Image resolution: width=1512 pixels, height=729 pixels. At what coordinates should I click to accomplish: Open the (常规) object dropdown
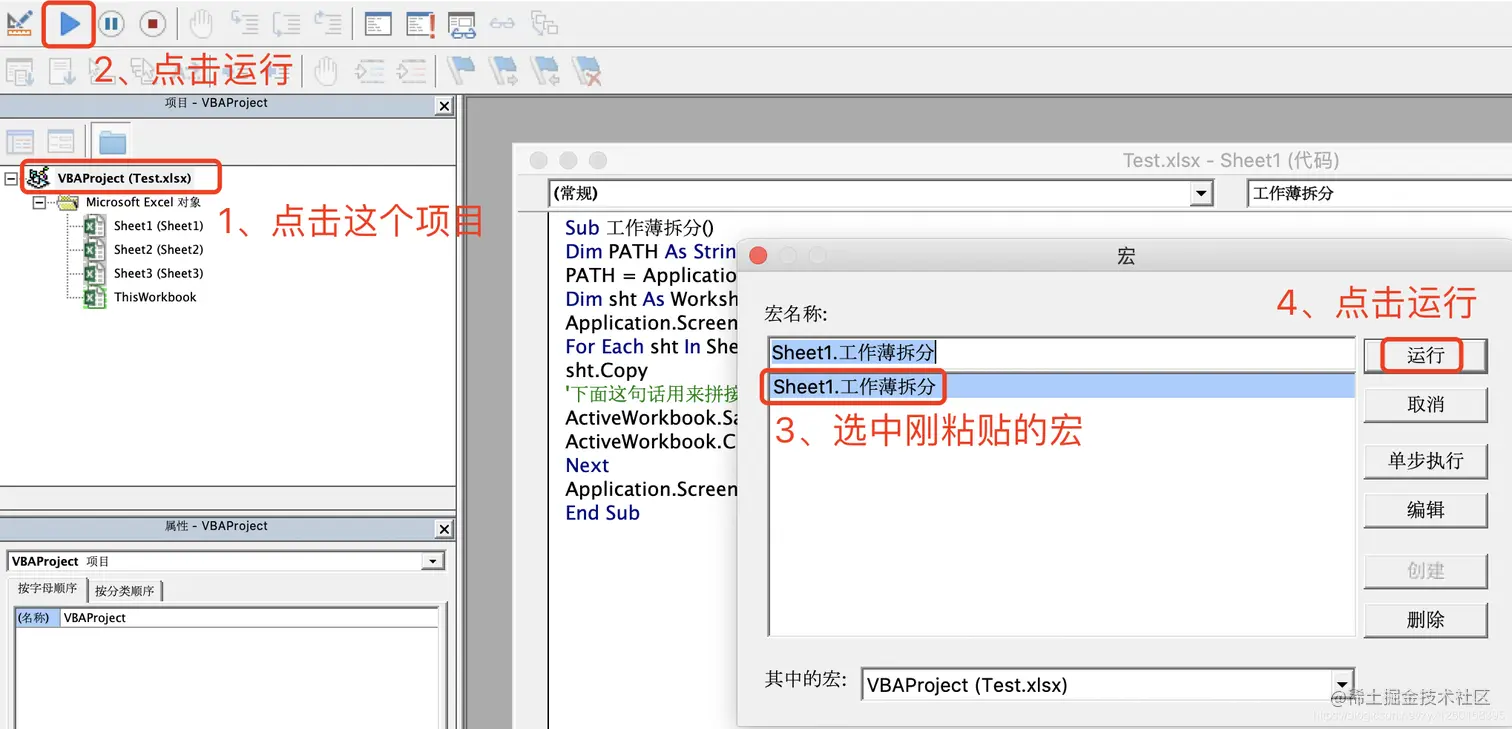1201,194
